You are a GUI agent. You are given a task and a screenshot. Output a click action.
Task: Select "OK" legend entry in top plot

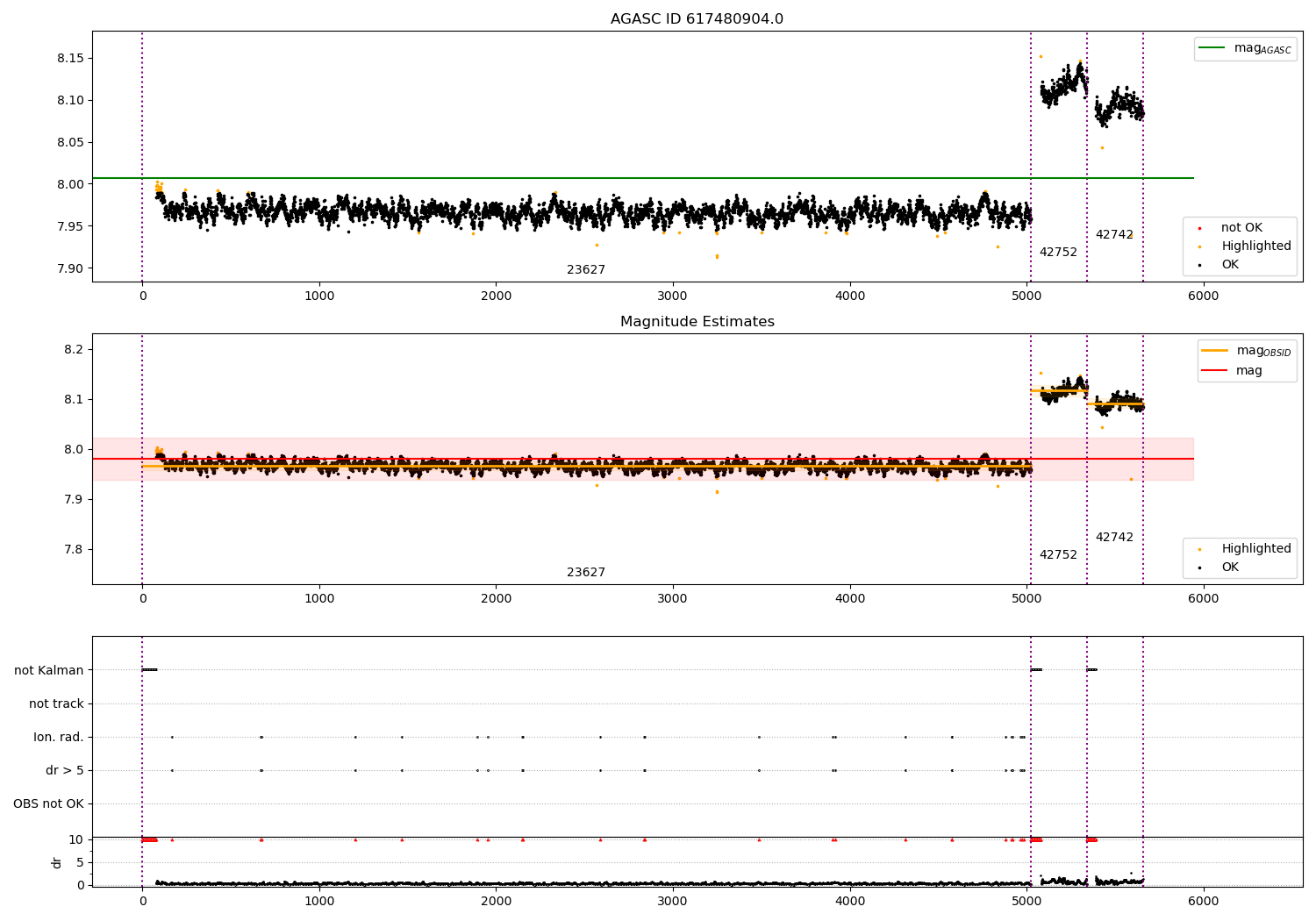pos(1230,265)
